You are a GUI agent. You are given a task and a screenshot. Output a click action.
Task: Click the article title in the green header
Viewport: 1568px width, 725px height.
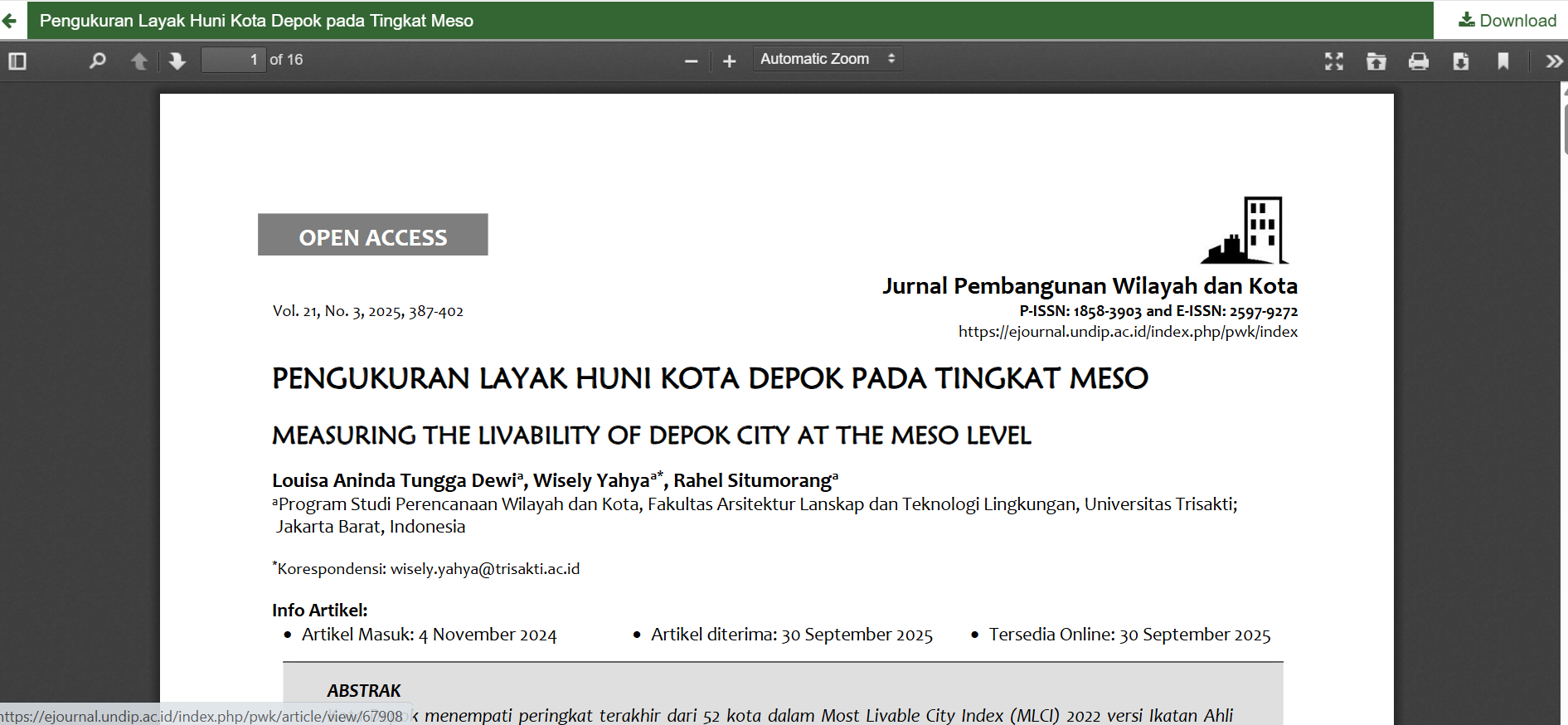pos(256,21)
